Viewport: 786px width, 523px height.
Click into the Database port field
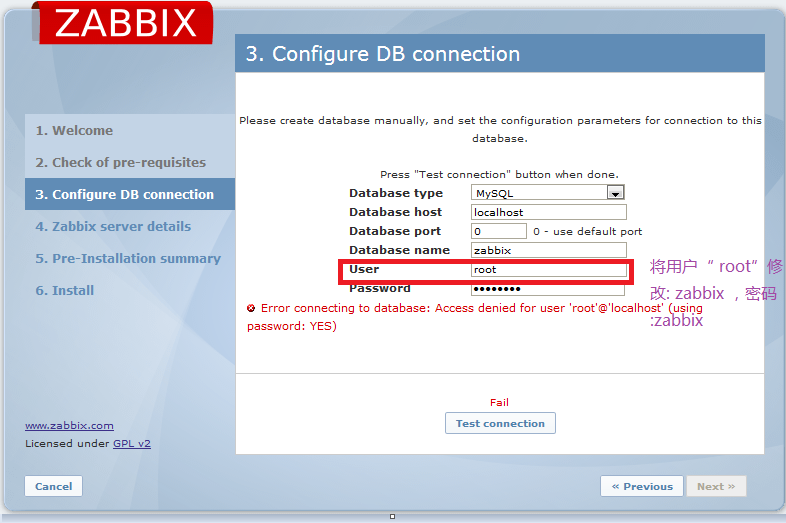[x=499, y=231]
